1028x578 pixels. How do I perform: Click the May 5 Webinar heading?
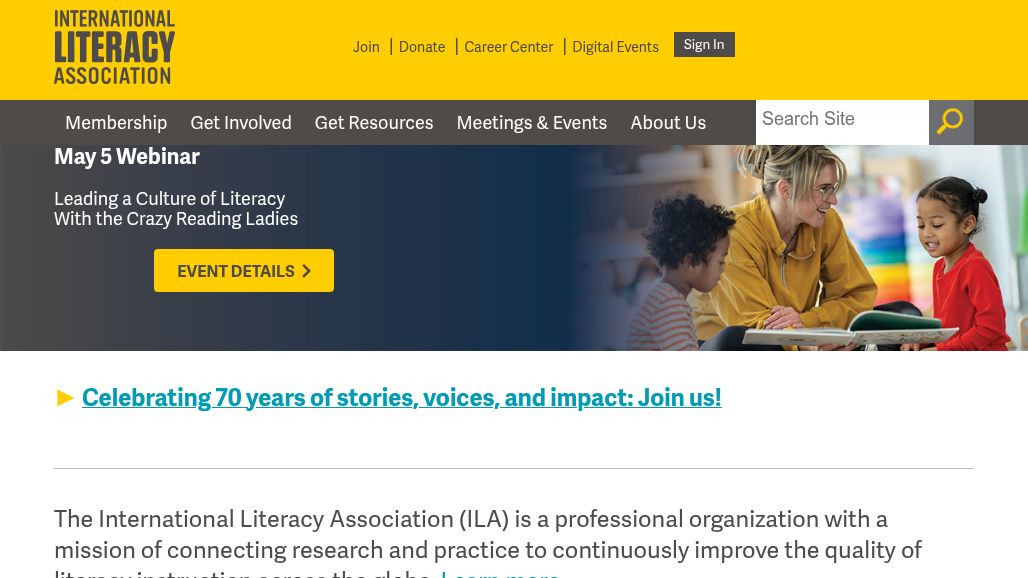point(127,156)
